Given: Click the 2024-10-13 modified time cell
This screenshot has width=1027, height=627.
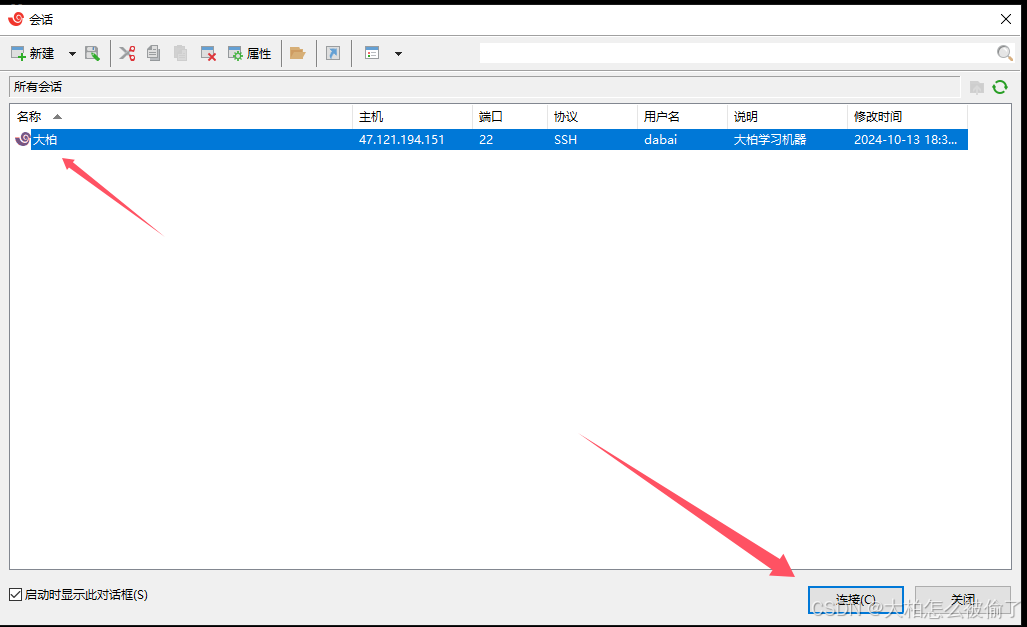Looking at the screenshot, I should pyautogui.click(x=905, y=140).
